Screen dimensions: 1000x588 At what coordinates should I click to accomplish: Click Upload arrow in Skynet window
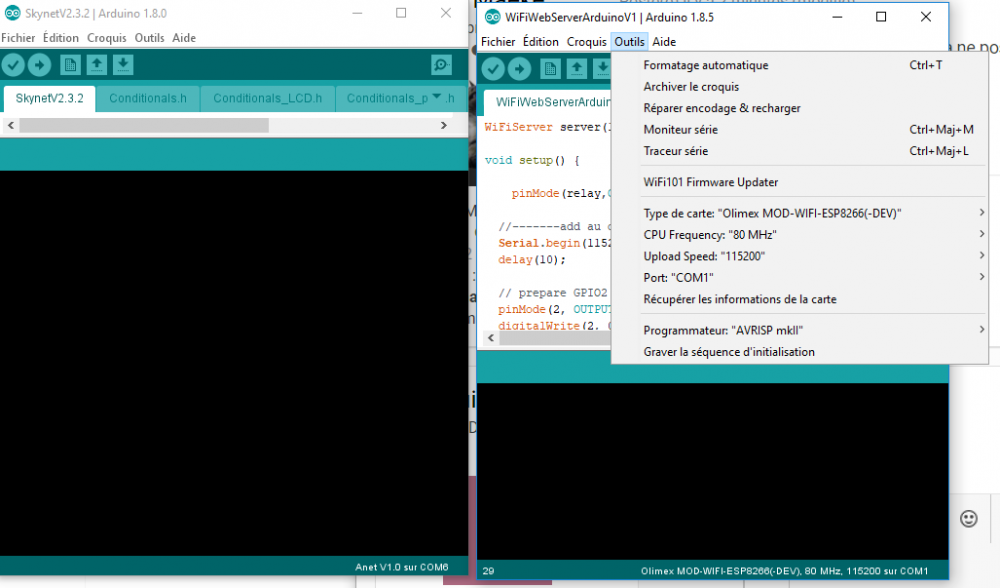(x=40, y=64)
